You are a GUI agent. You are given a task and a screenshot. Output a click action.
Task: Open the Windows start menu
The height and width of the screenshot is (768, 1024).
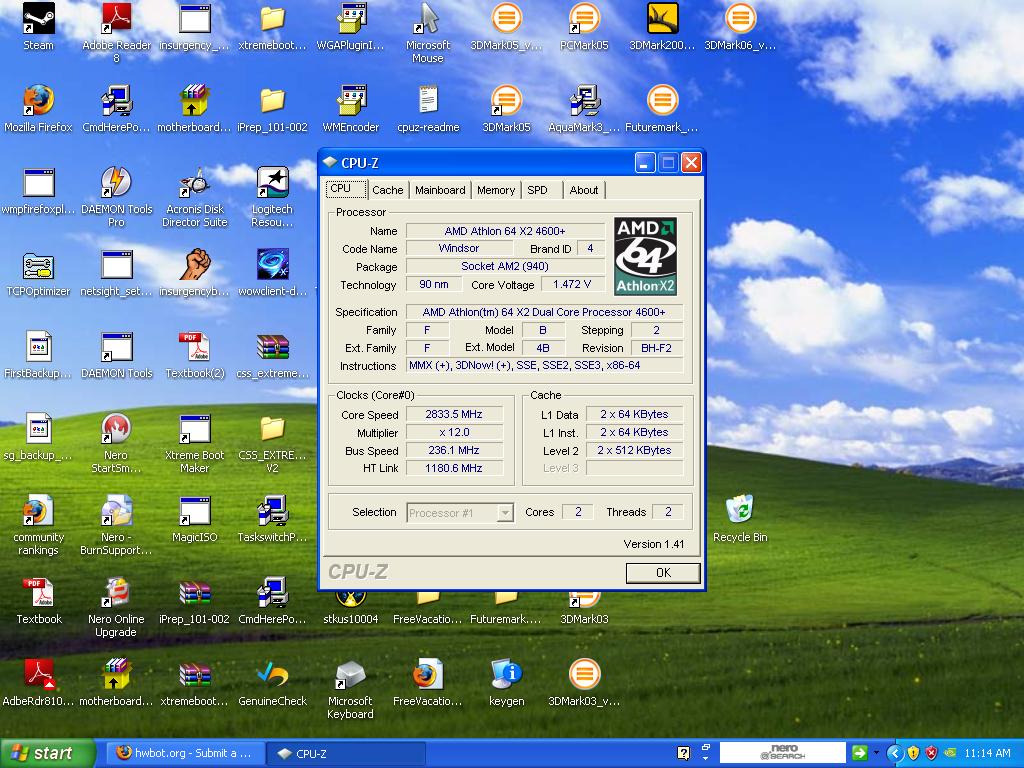click(47, 753)
